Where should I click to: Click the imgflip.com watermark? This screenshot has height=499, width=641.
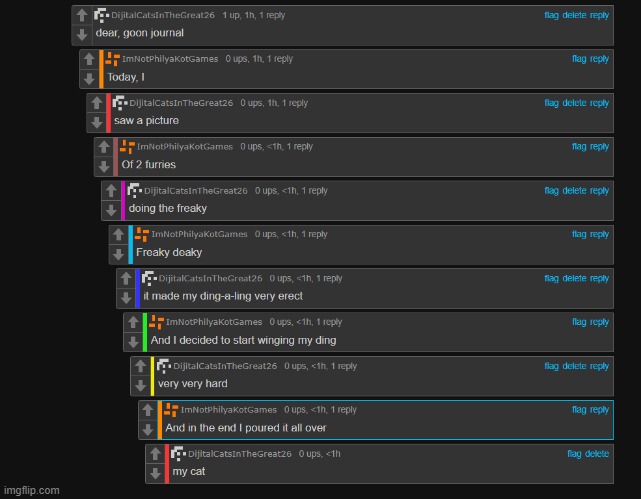(31, 490)
